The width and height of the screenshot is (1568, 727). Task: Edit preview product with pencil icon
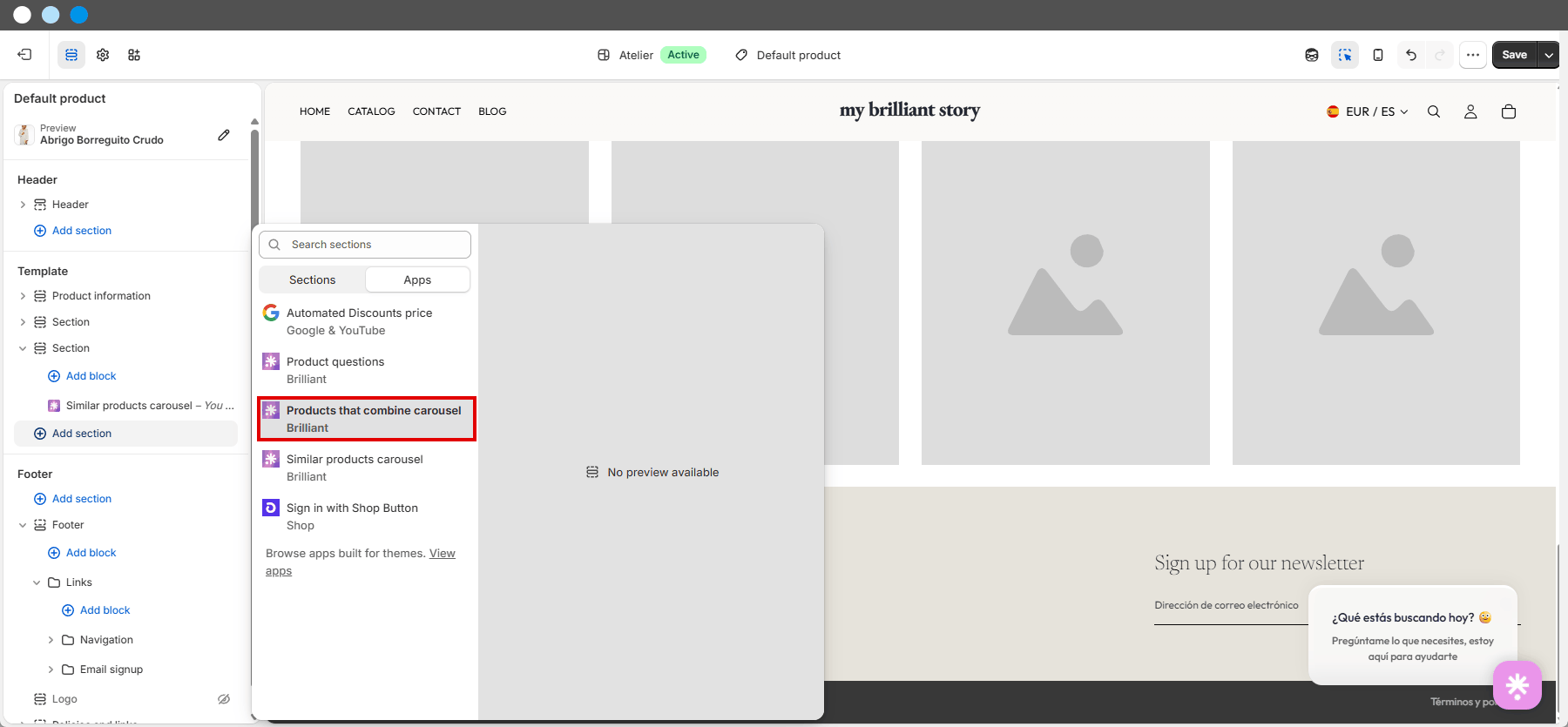pyautogui.click(x=224, y=135)
